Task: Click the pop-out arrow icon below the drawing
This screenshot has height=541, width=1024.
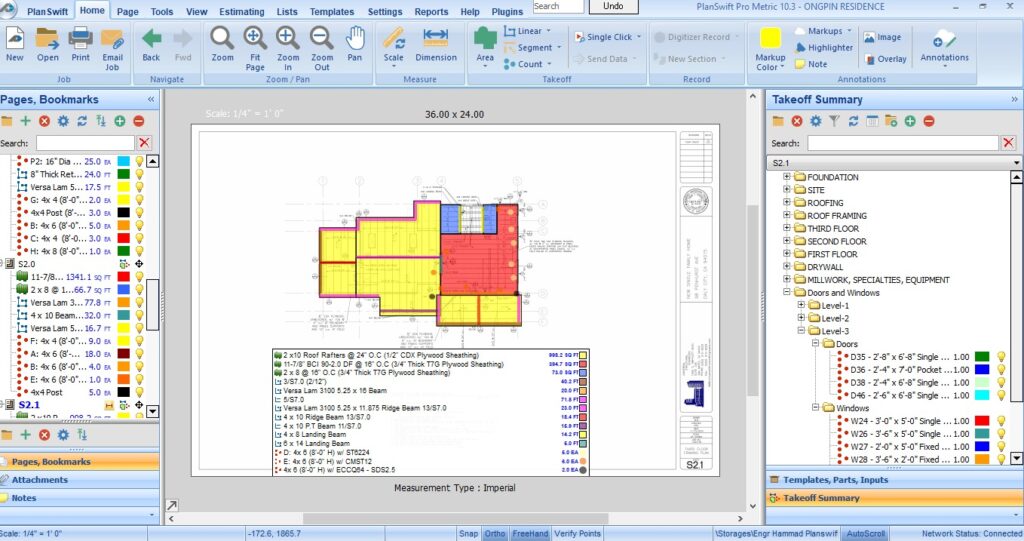Action: (x=172, y=505)
